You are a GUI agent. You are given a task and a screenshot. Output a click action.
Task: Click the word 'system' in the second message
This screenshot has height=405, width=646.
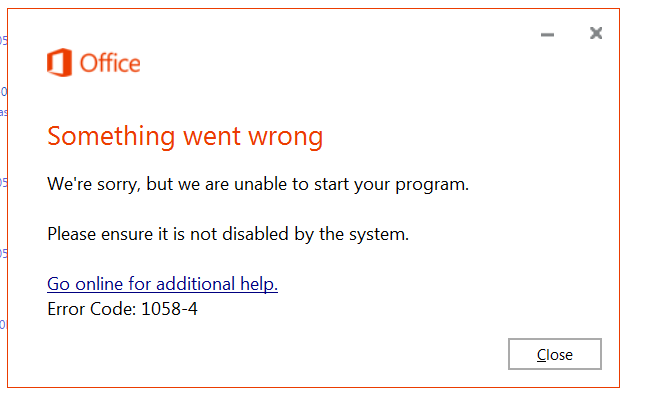379,235
